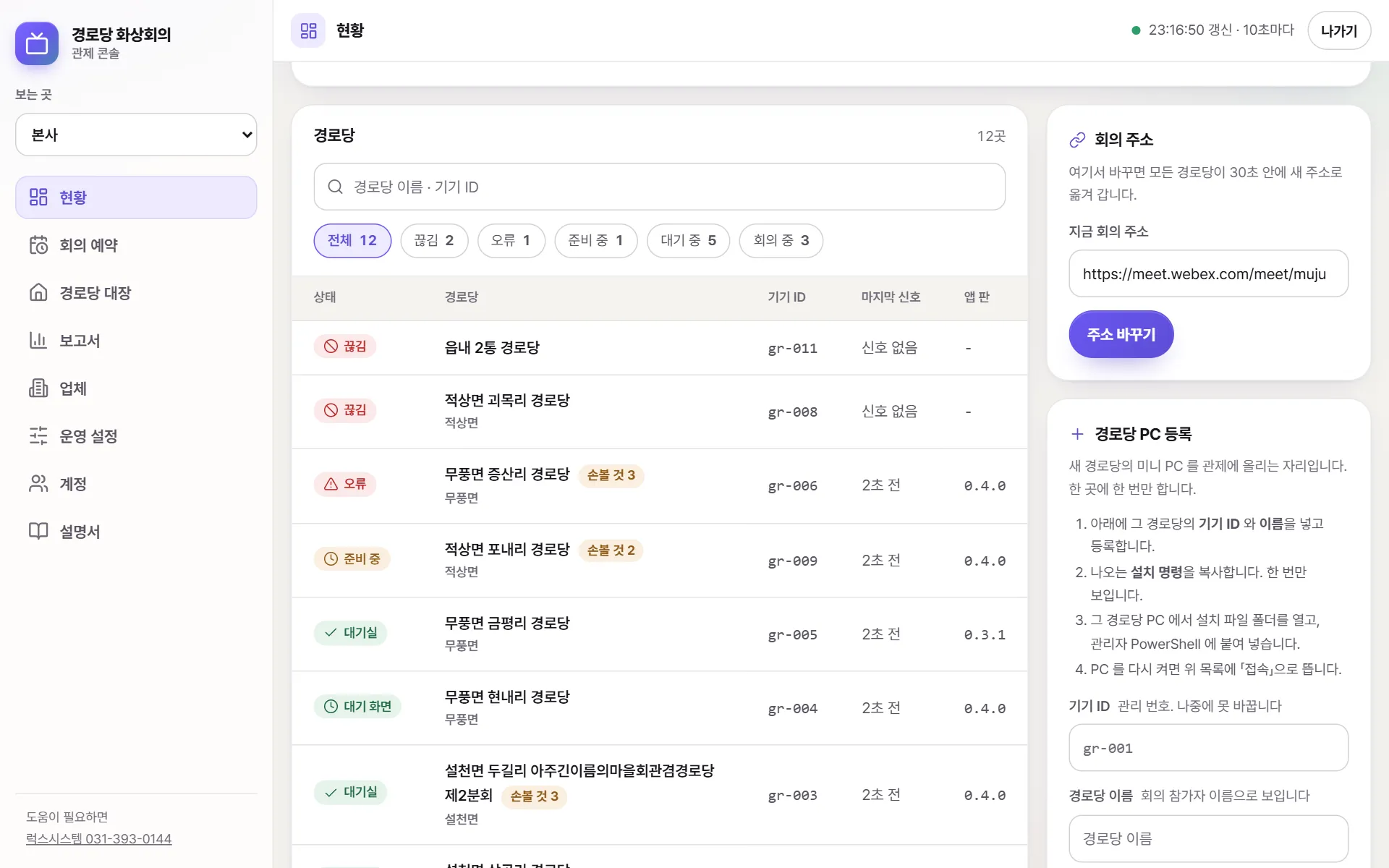
Task: Click the plus icon beside 경로당 PC 등록
Action: tap(1077, 434)
